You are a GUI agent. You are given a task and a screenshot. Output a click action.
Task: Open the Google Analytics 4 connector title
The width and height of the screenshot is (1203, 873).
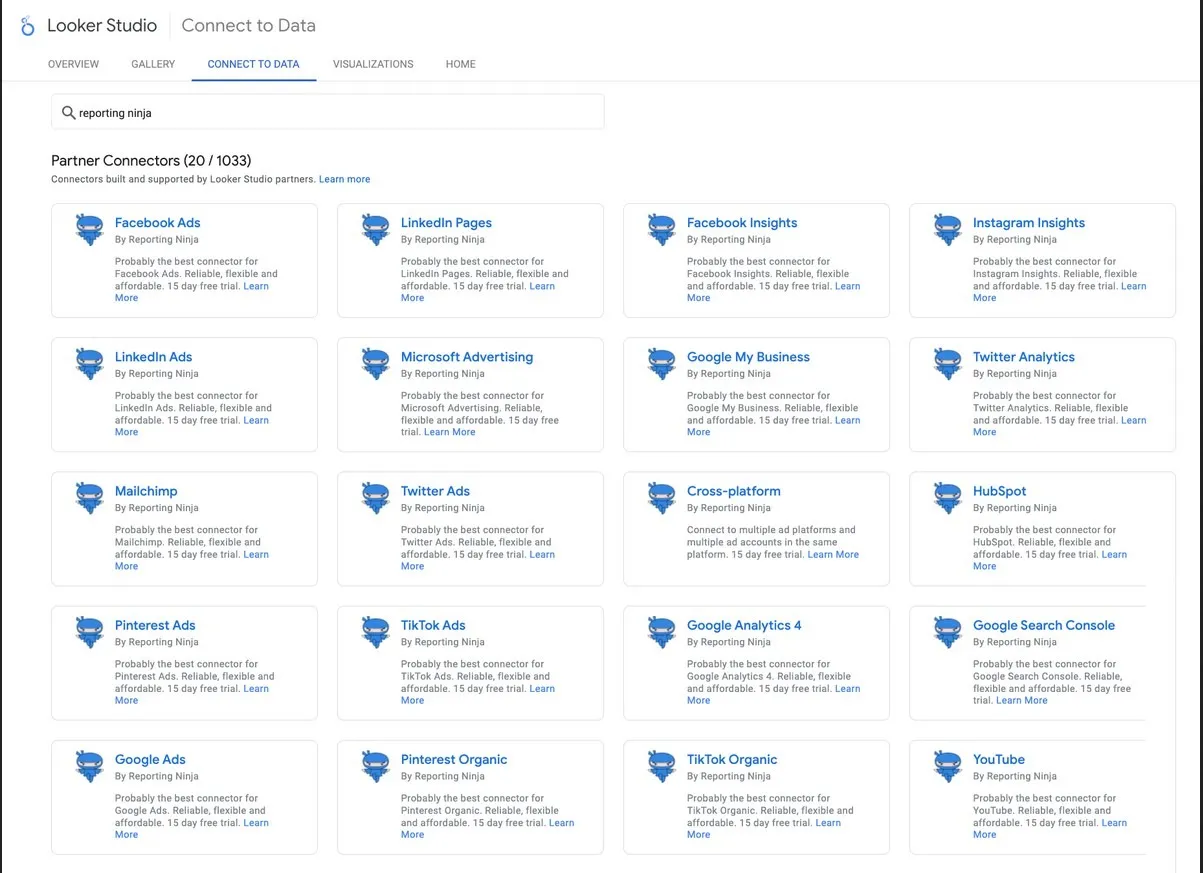pos(744,625)
